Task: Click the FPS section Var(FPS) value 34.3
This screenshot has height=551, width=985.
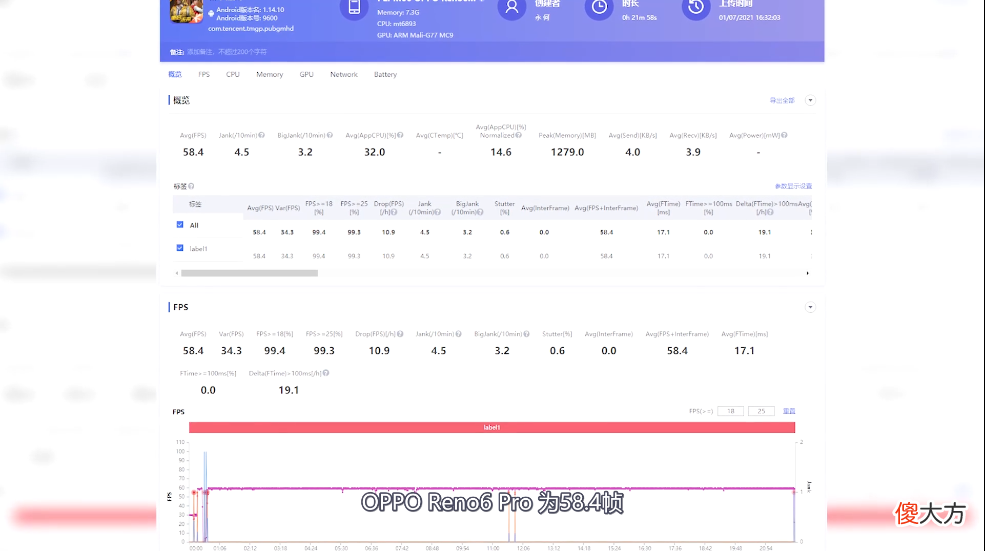Action: pos(231,351)
